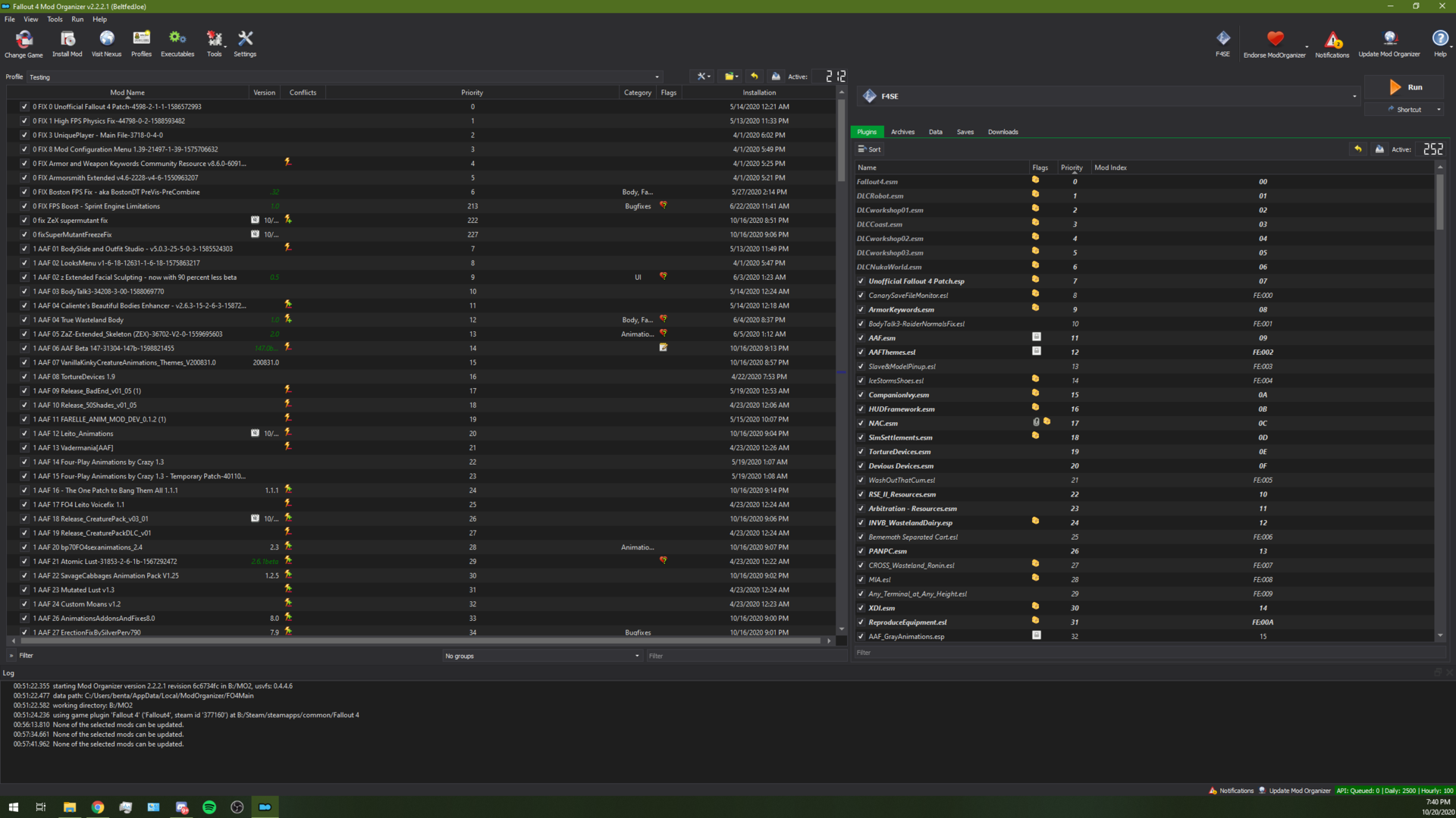Toggle the HUDFramework.esm plugin checkbox
This screenshot has height=818, width=1456.
[x=861, y=409]
